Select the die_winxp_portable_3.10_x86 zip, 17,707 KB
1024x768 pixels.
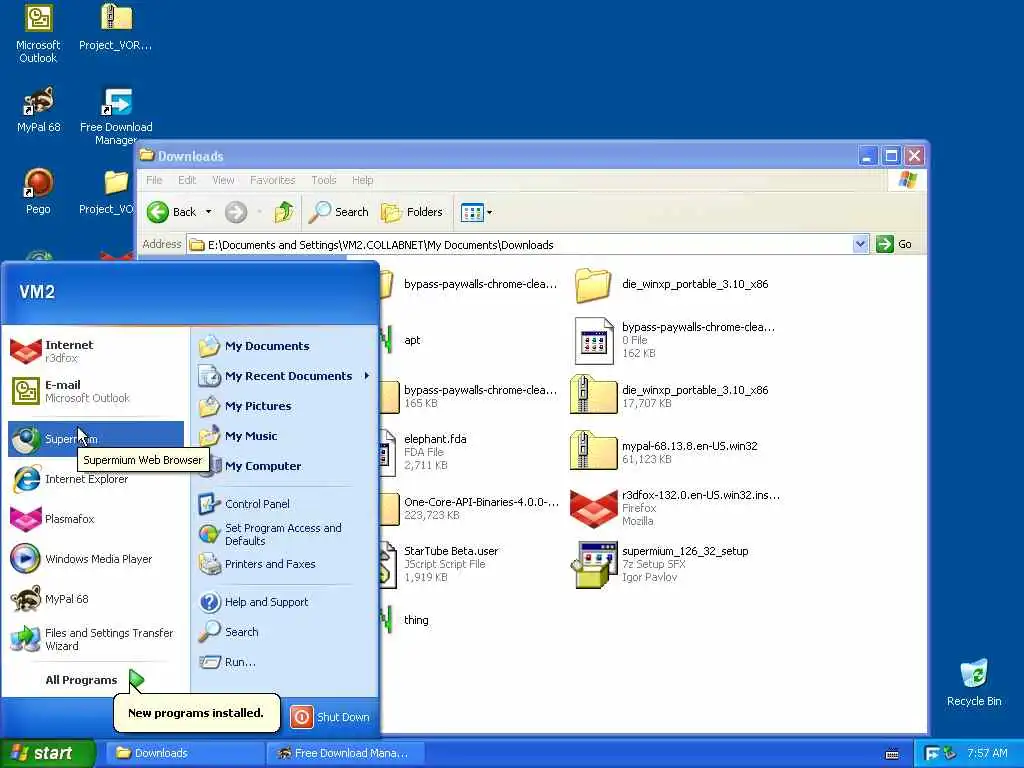click(x=670, y=396)
